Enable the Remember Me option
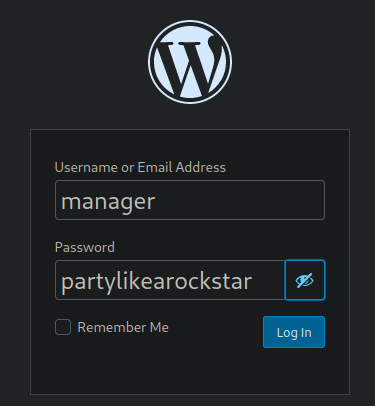 (63, 327)
